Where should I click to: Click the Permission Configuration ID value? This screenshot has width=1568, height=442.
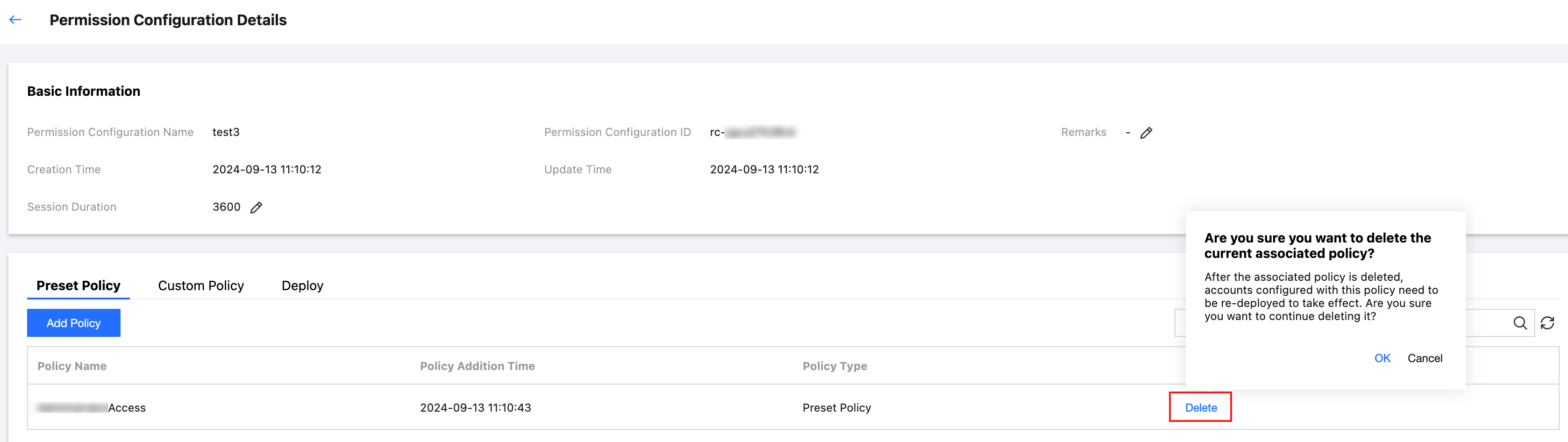click(752, 132)
